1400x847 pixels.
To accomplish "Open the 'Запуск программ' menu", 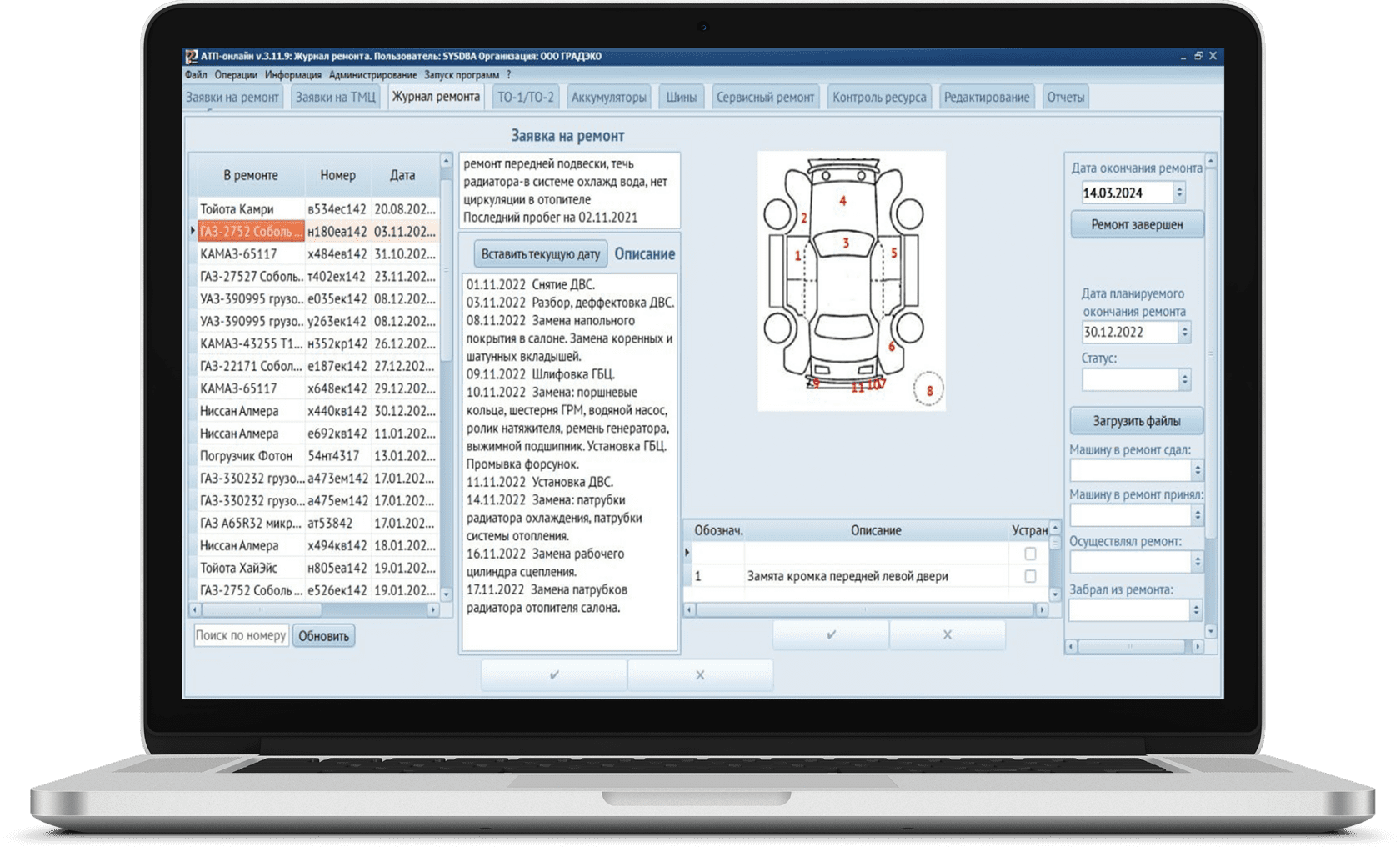I will [462, 75].
